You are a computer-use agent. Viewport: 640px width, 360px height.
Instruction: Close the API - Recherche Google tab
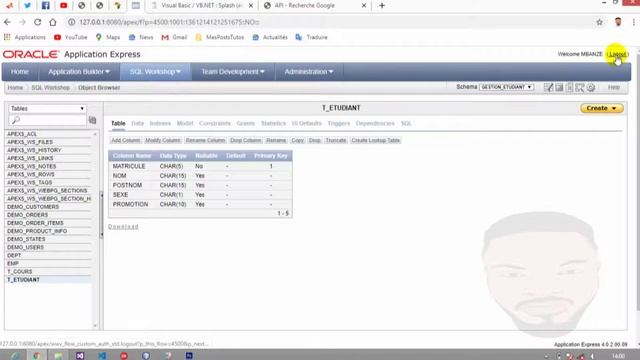tap(364, 5)
